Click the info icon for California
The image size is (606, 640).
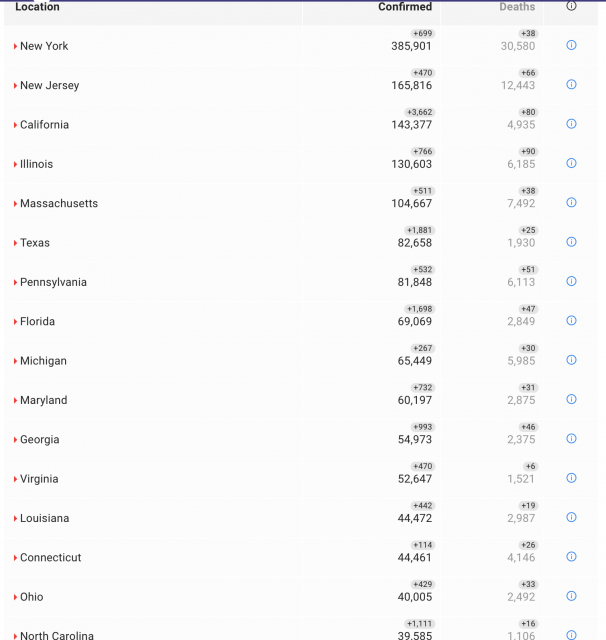click(x=571, y=124)
